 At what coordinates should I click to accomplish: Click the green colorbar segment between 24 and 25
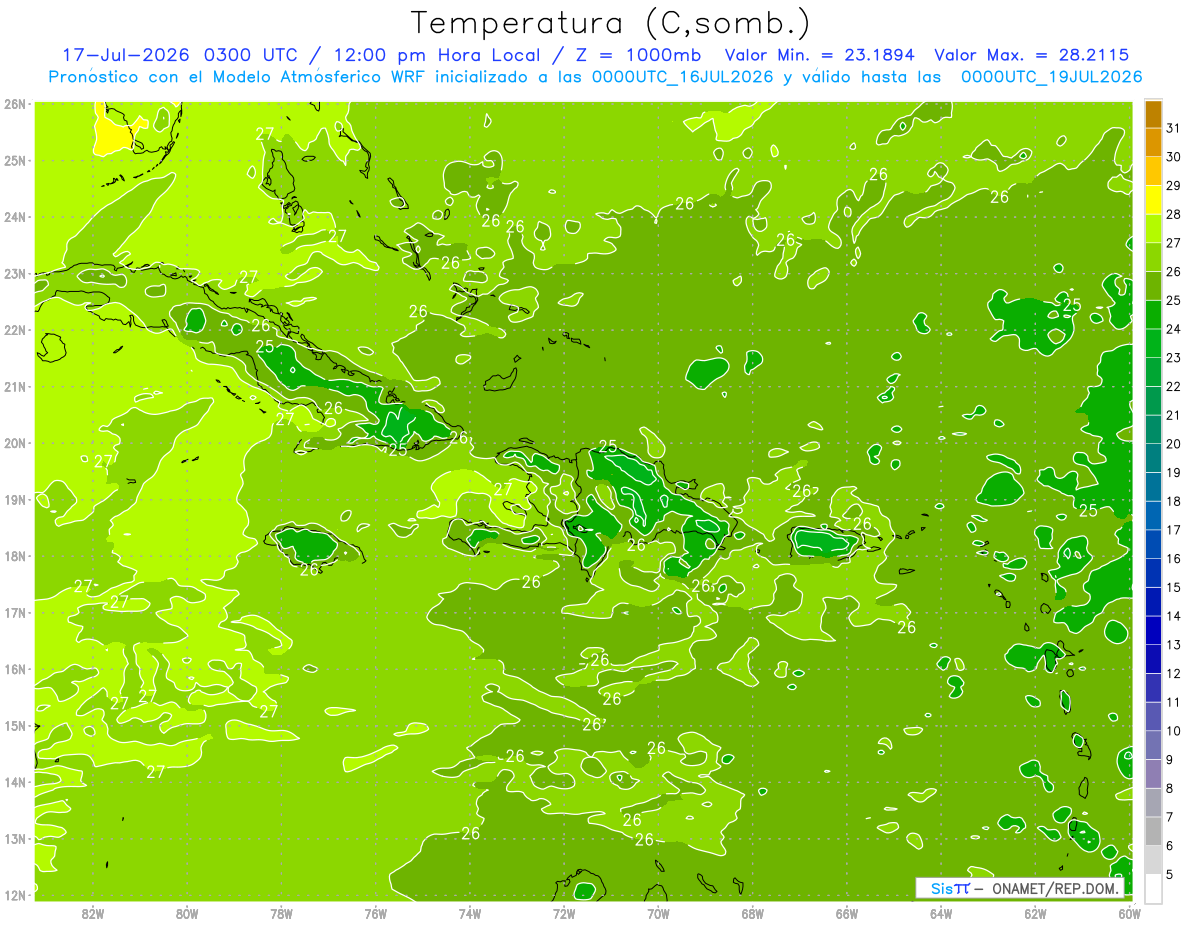(1153, 315)
